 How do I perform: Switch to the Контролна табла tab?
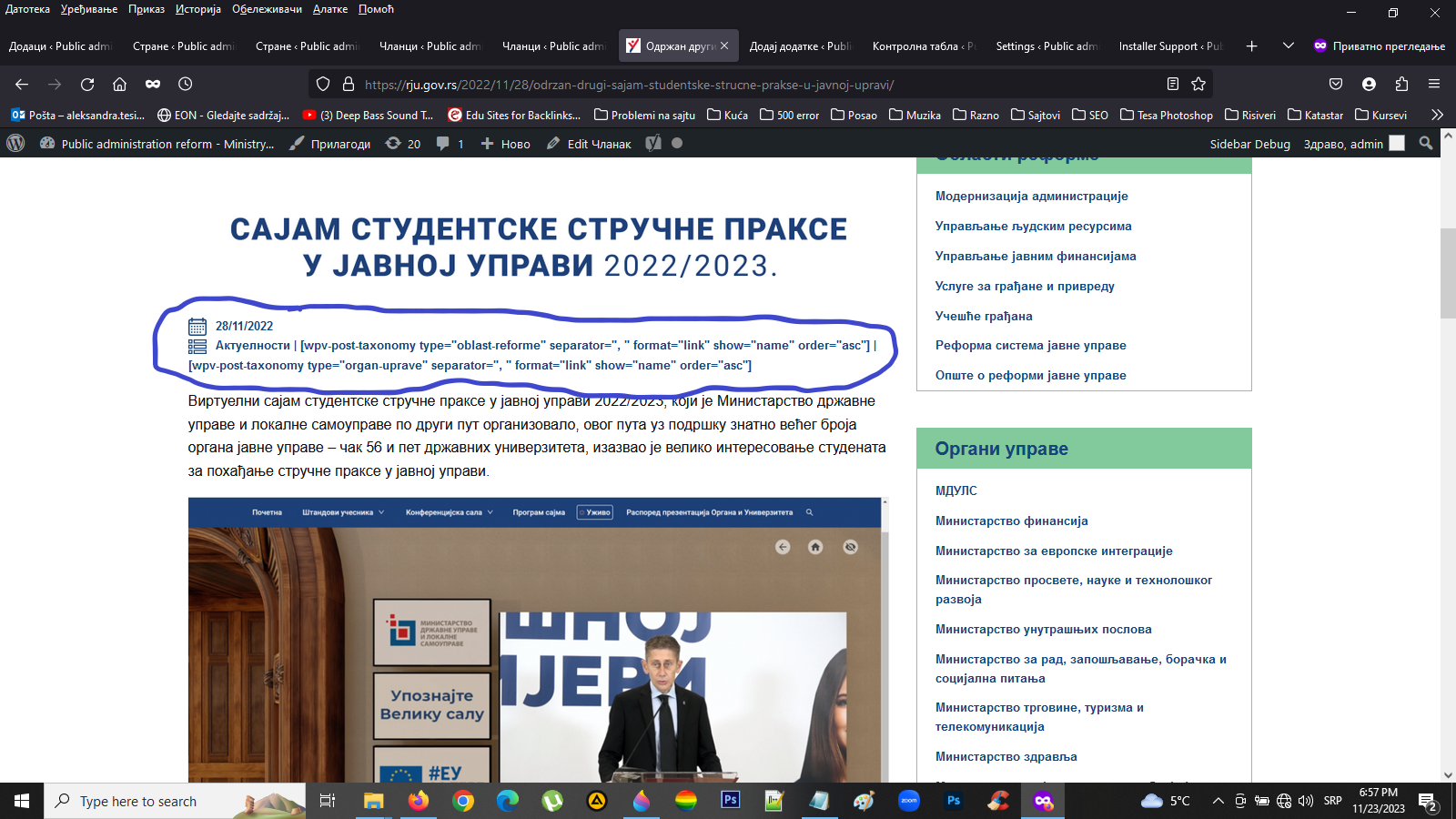[923, 45]
